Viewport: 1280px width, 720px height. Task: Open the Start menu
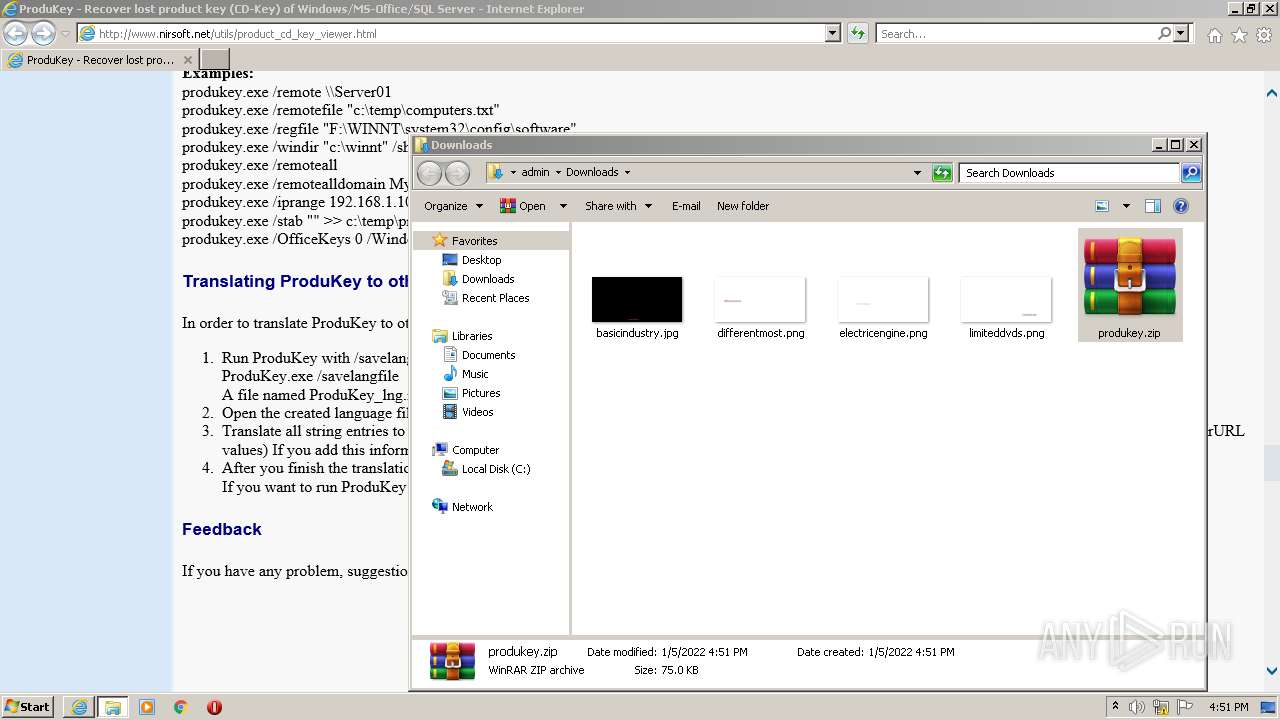point(27,707)
